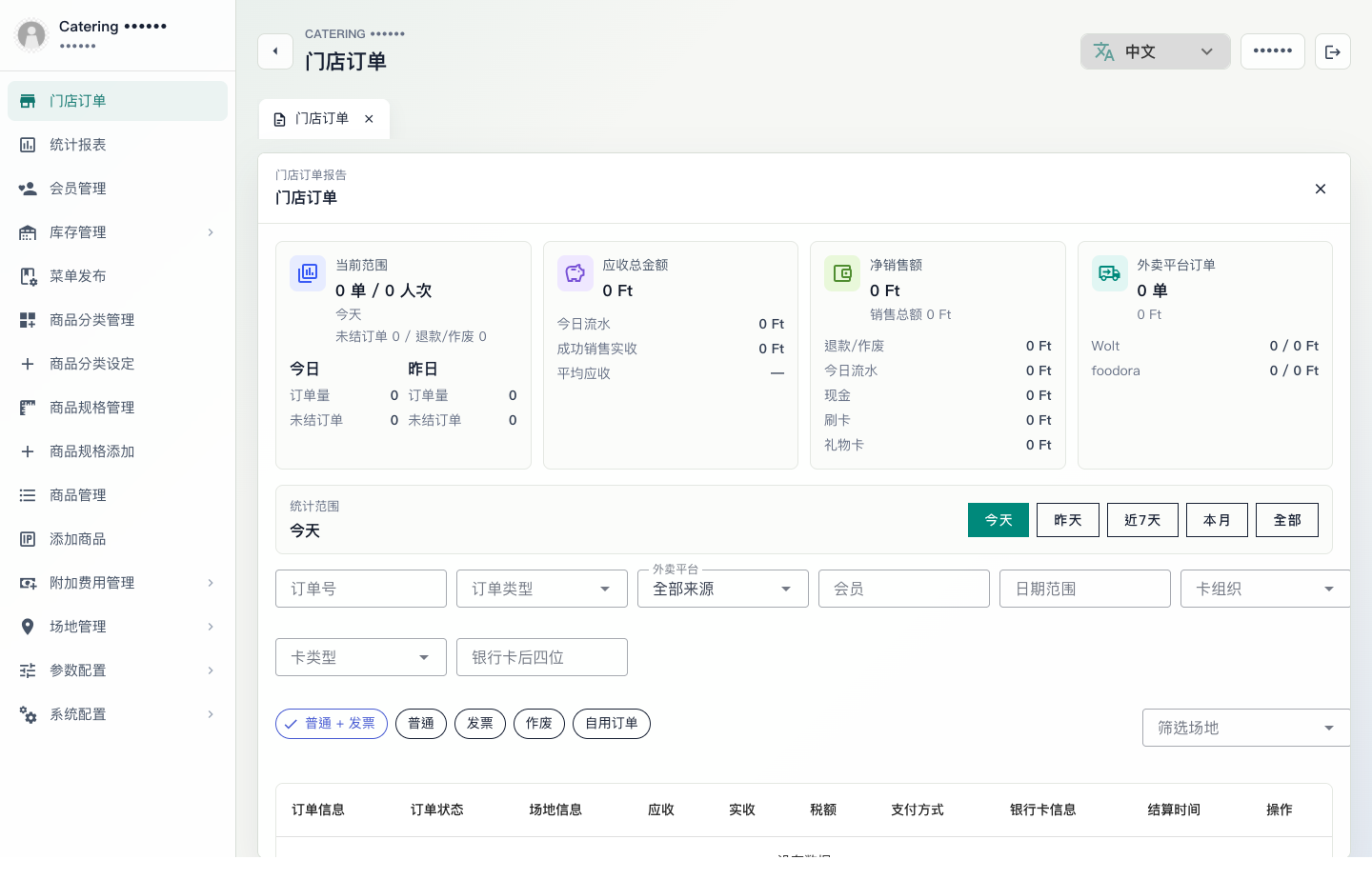The height and width of the screenshot is (880, 1372).
Task: Click the 参数配置 sliders icon
Action: click(x=28, y=670)
